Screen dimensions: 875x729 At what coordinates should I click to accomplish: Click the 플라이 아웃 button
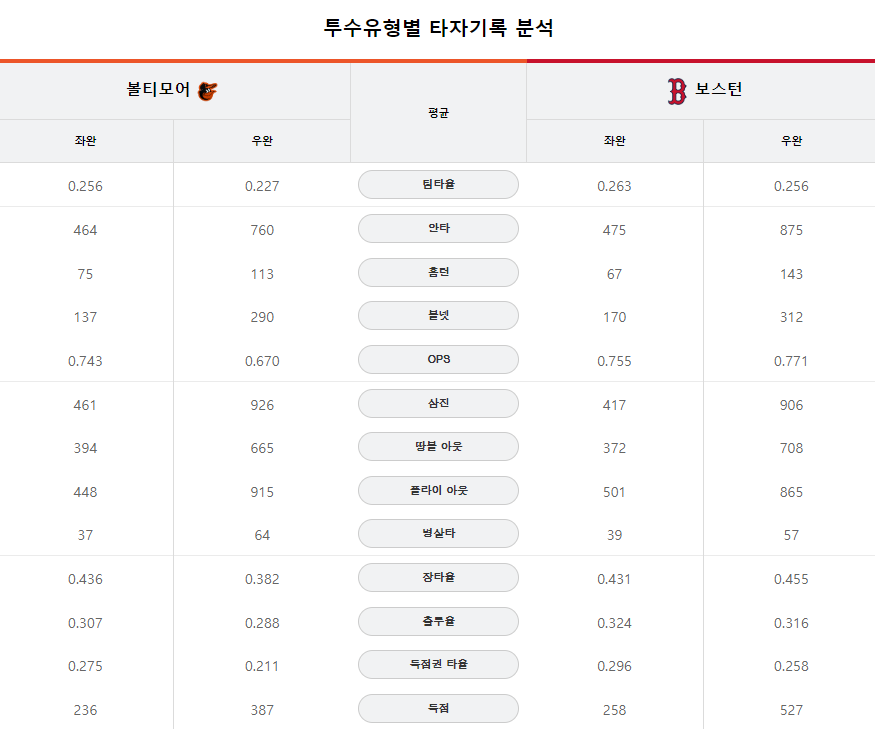438,491
